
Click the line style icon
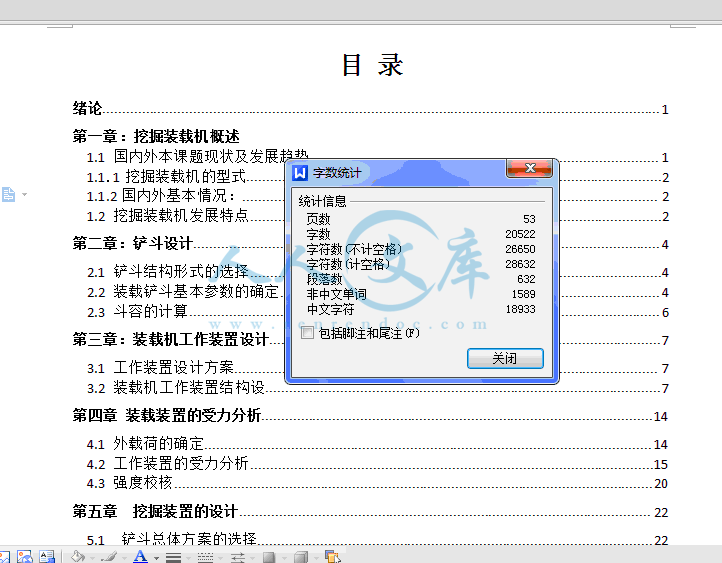pos(173,557)
